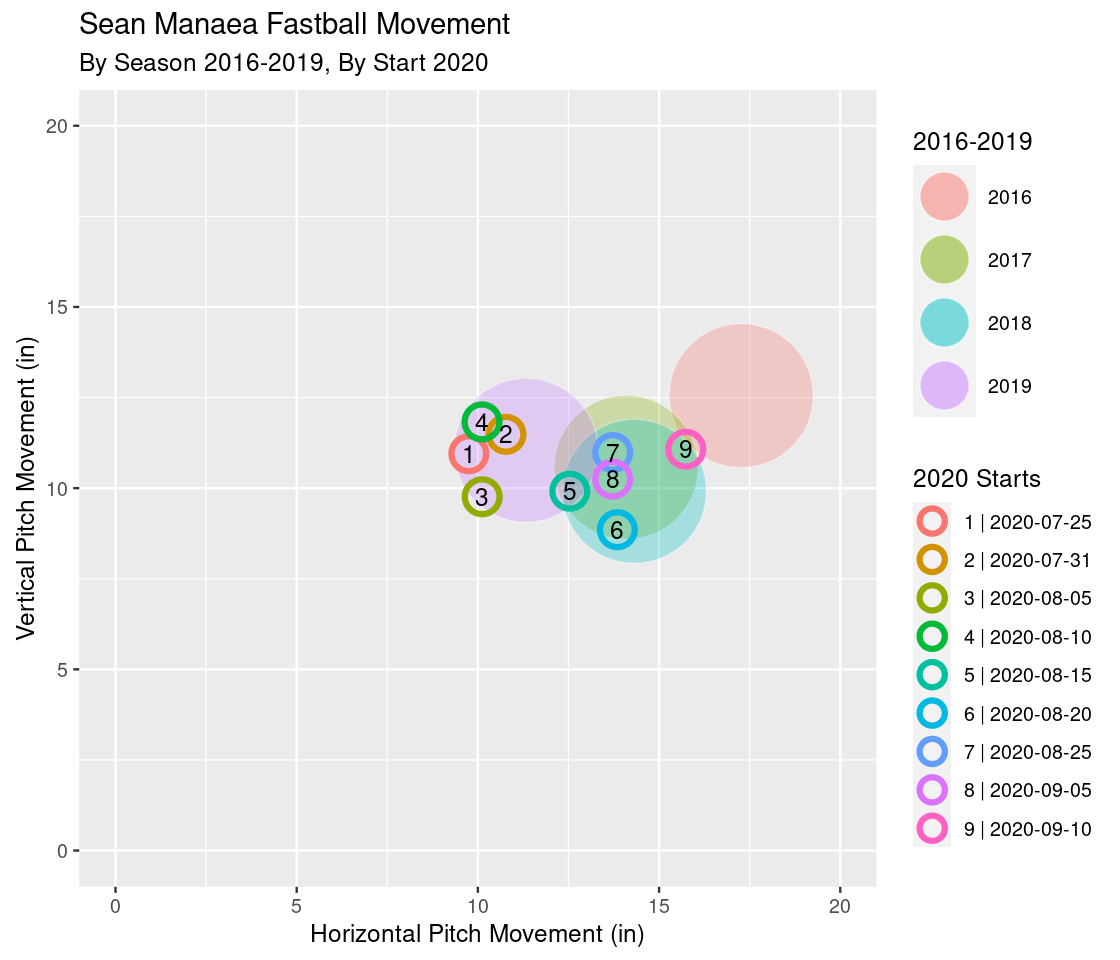Click the plotted marker labeled 3
This screenshot has width=1120, height=960.
(x=482, y=496)
